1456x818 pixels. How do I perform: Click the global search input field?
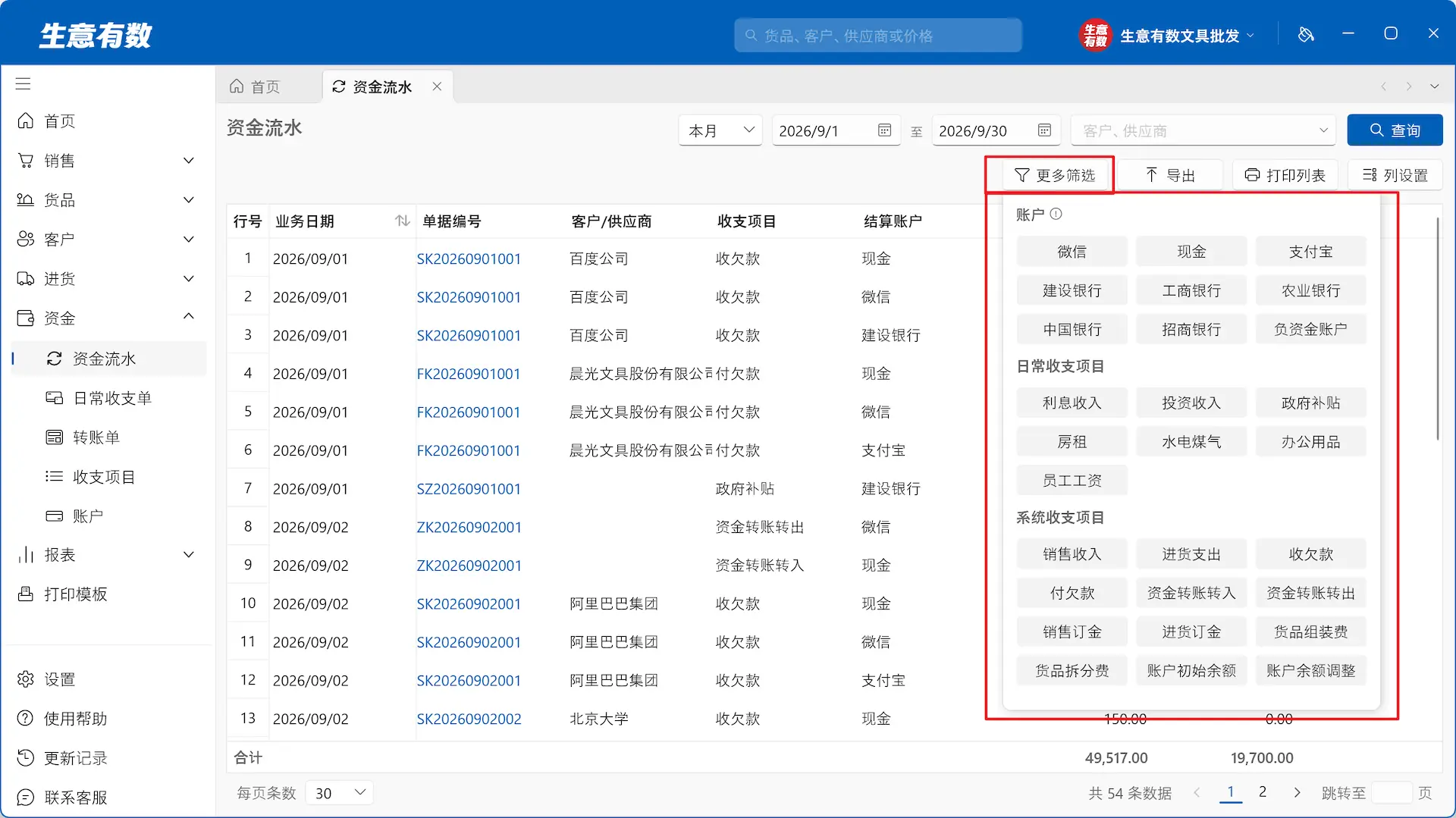877,36
